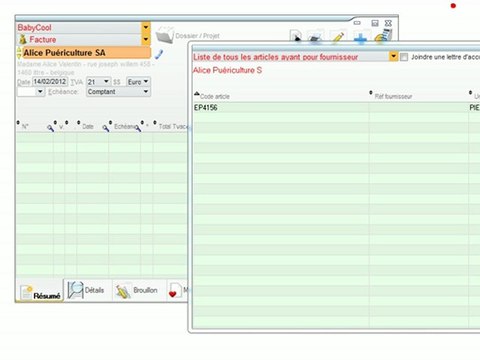Viewport: 480px width, 360px height.
Task: Open the tab with the red heart icon
Action: [x=177, y=290]
